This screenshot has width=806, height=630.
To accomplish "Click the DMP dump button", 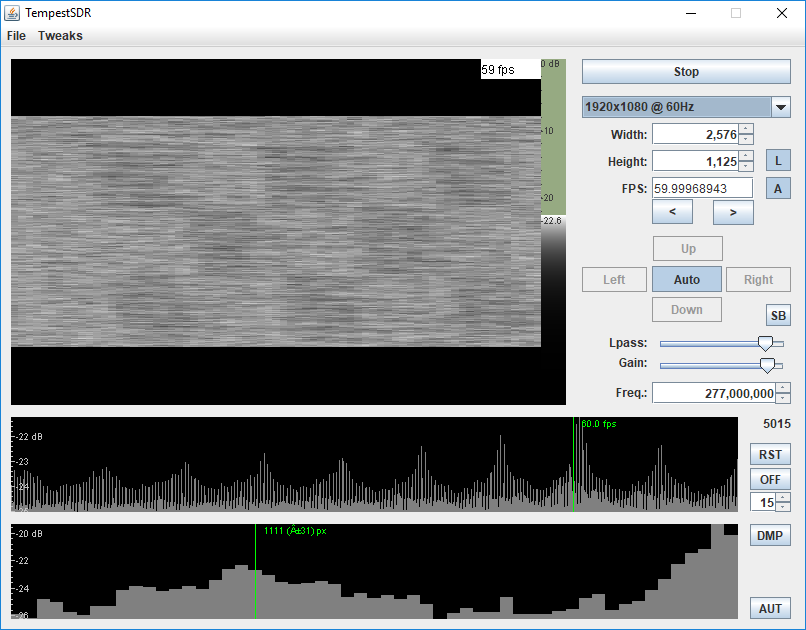I will [770, 536].
